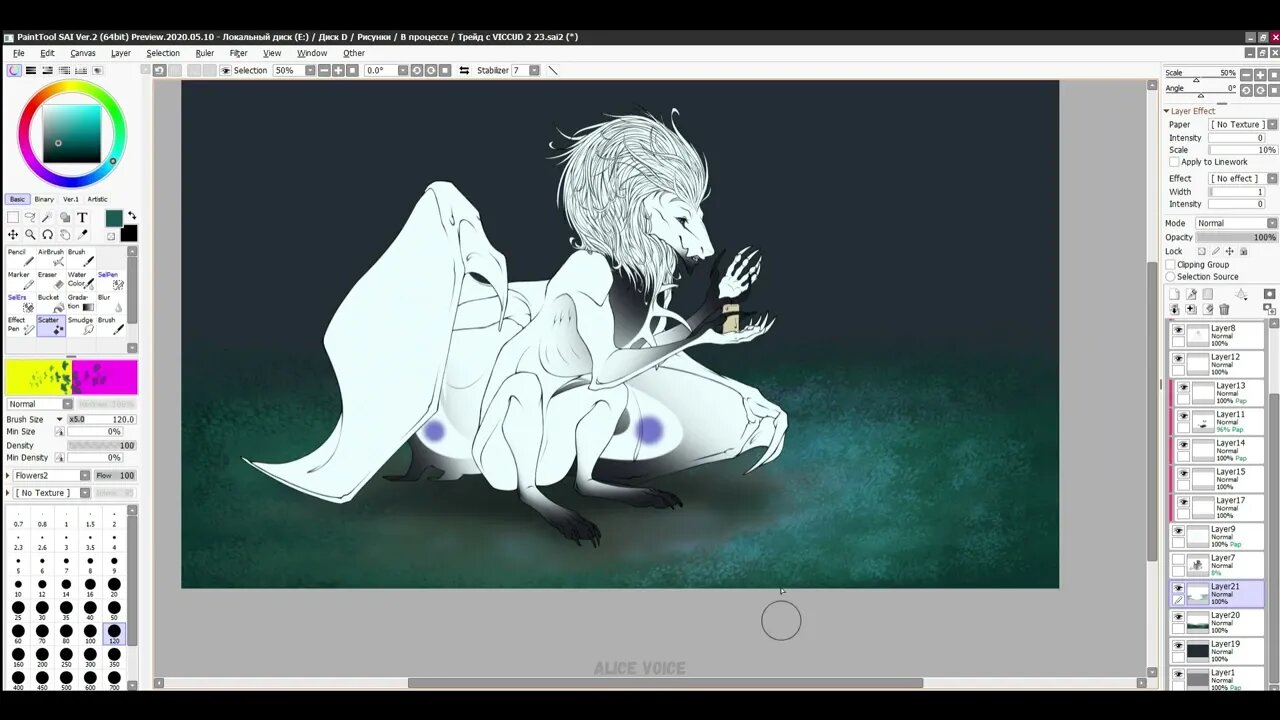Hide Layer12 using its eye icon
The image size is (1280, 720).
pos(1178,359)
